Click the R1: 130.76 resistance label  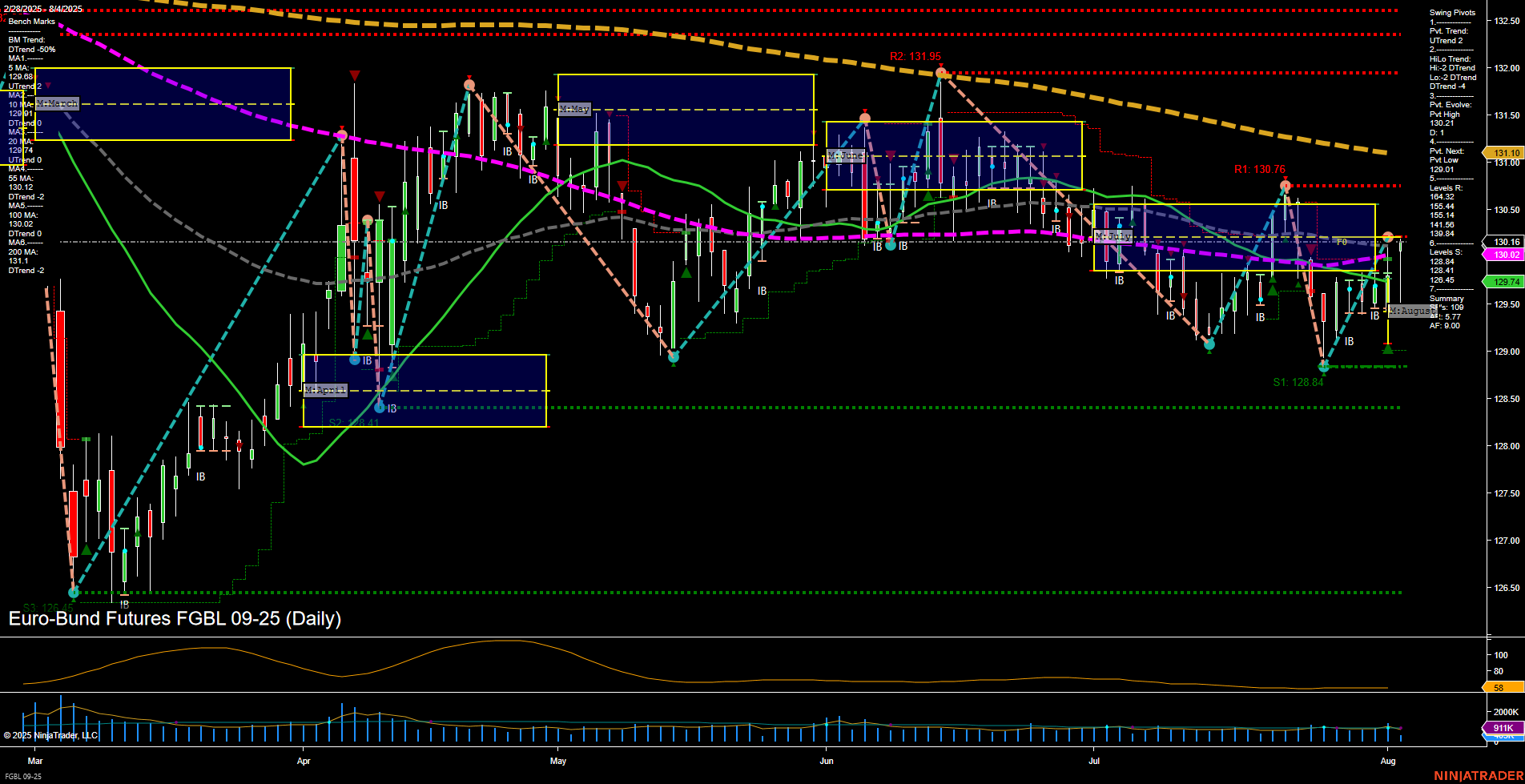point(1260,170)
